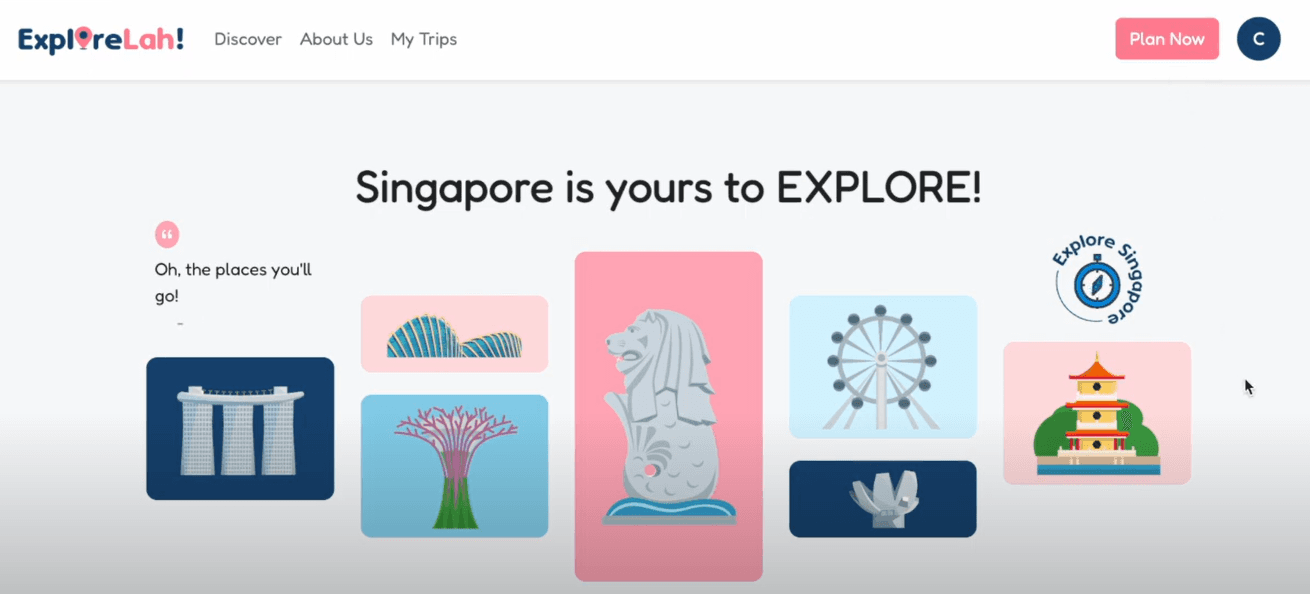Go to About Us
Viewport: 1310px width, 594px height.
336,39
